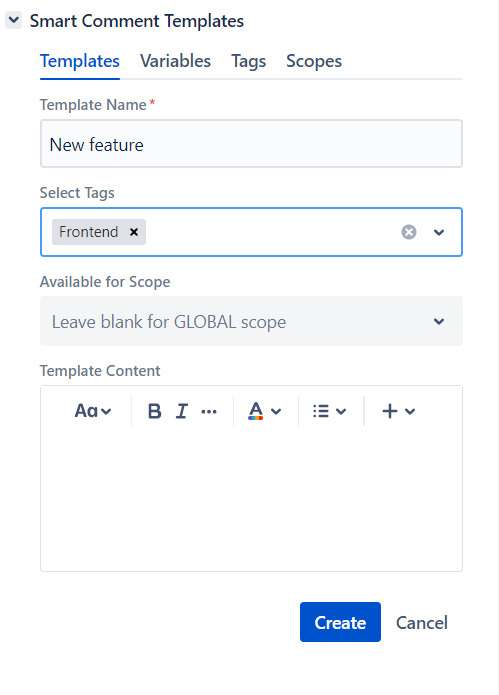Expand the Select Tags dropdown arrow
Viewport: 499px width, 695px height.
(x=439, y=232)
